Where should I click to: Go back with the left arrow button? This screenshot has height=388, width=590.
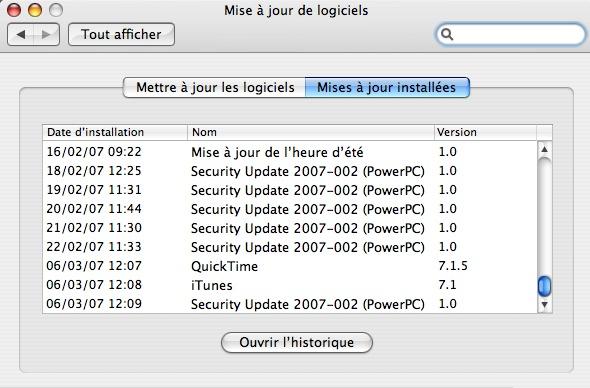click(21, 35)
